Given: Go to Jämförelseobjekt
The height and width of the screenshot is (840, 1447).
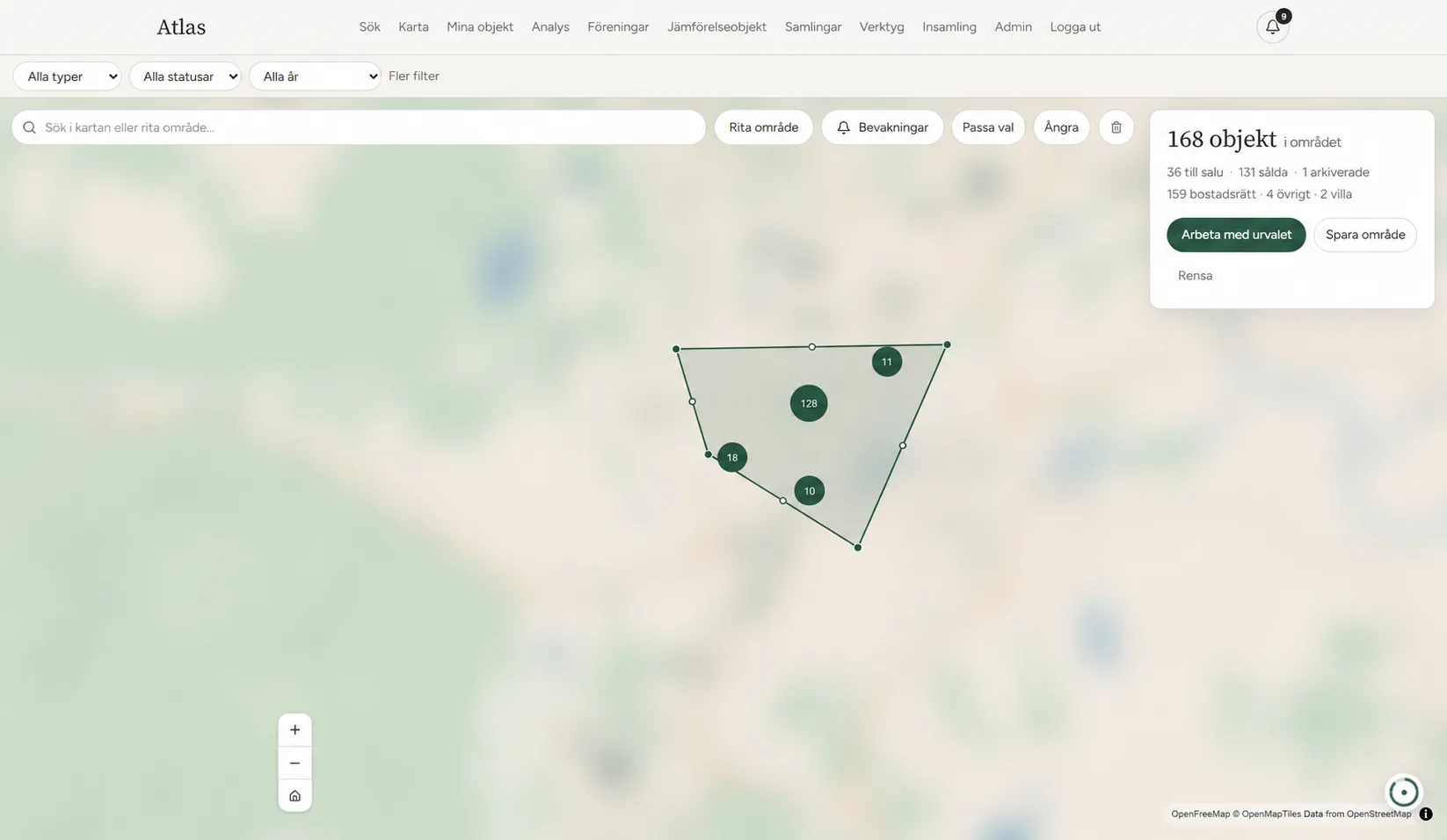Looking at the screenshot, I should [716, 27].
